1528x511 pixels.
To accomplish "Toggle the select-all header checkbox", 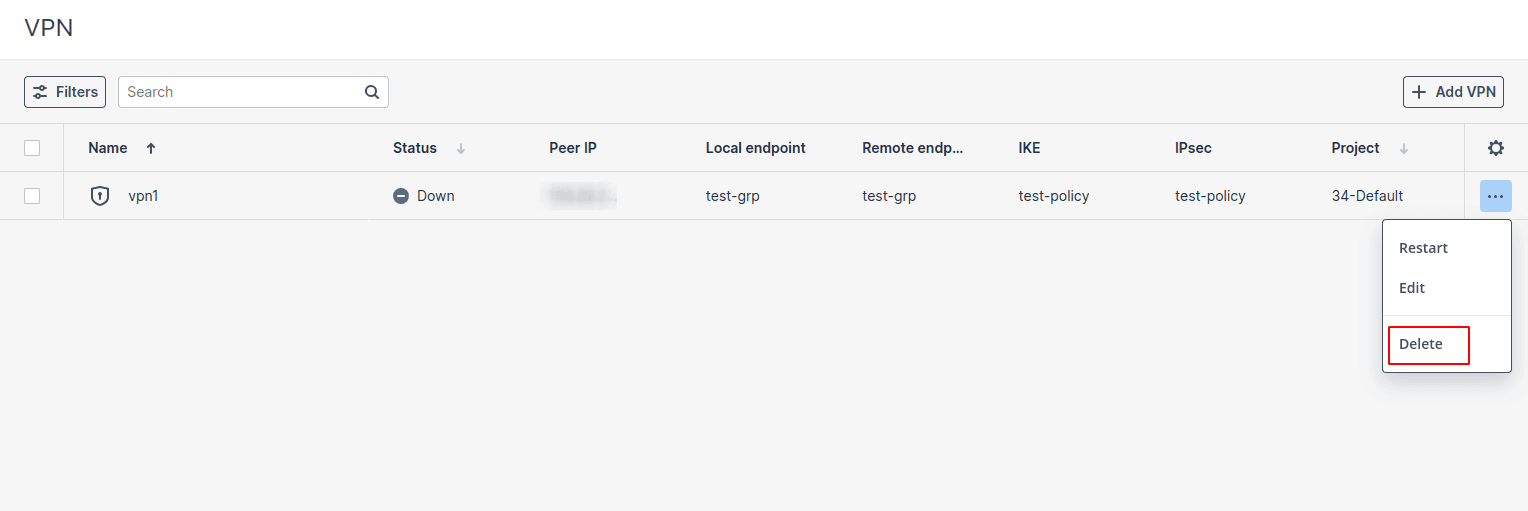I will click(x=32, y=148).
